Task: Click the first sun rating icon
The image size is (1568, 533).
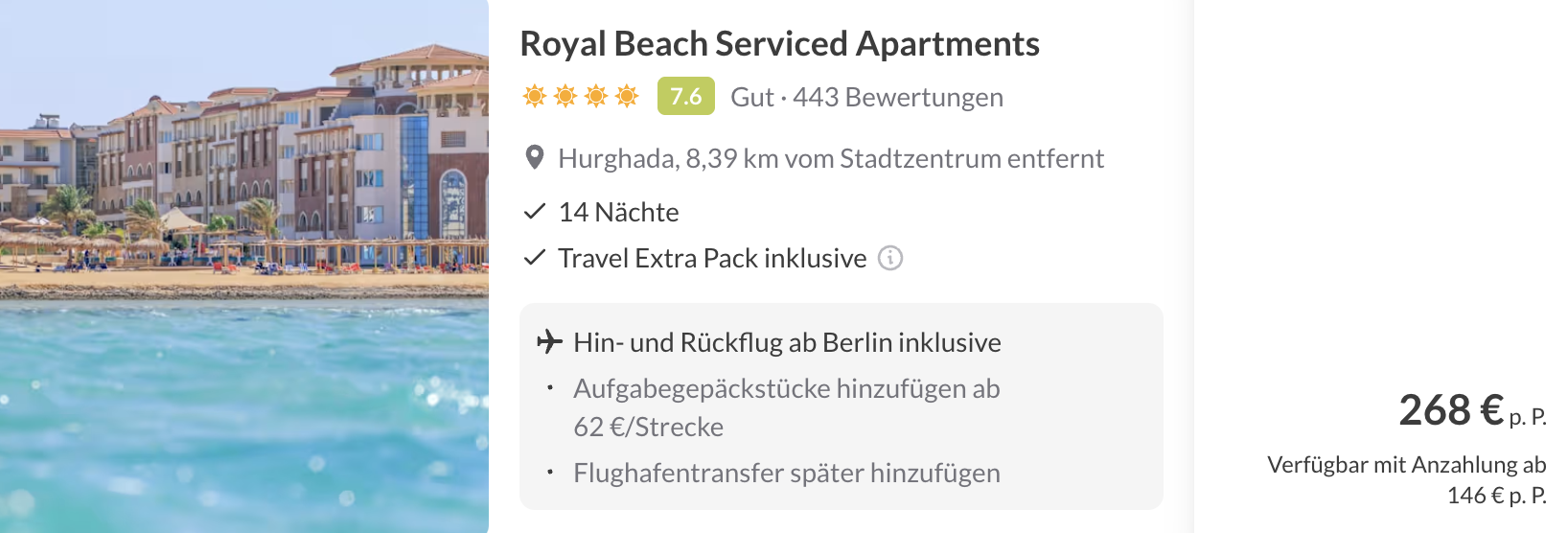Action: coord(535,96)
